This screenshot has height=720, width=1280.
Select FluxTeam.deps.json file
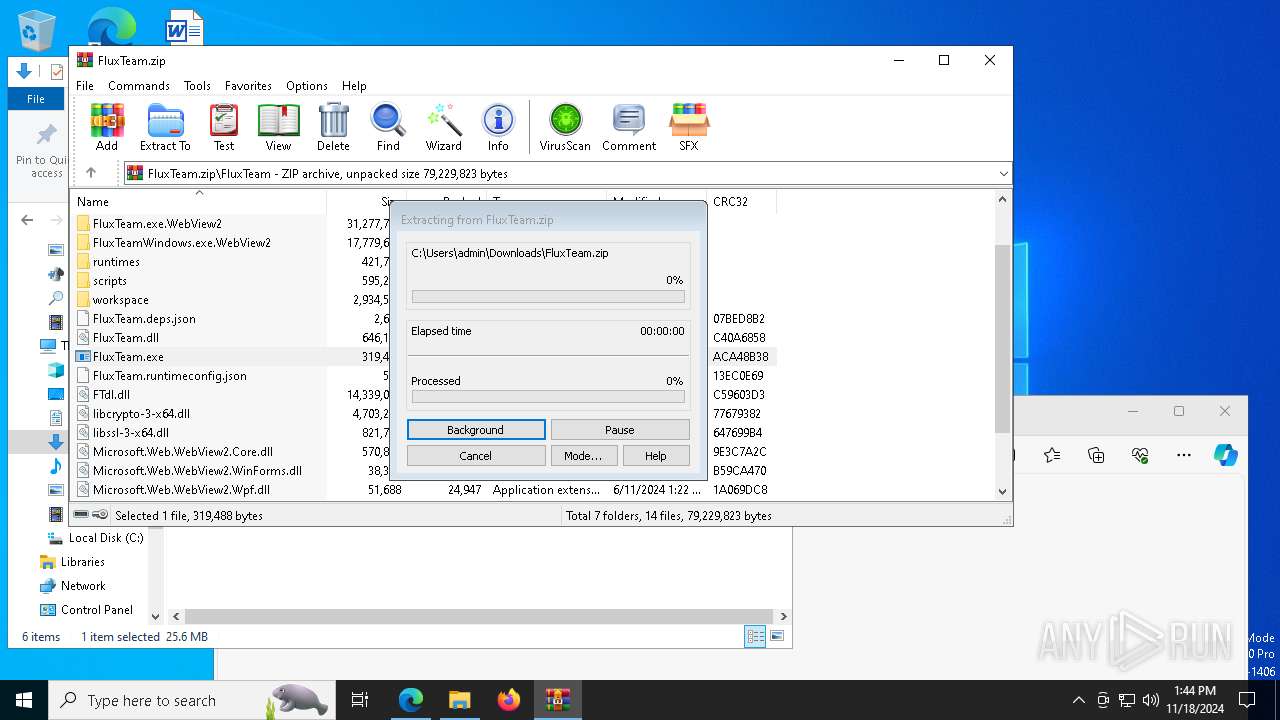click(x=144, y=319)
